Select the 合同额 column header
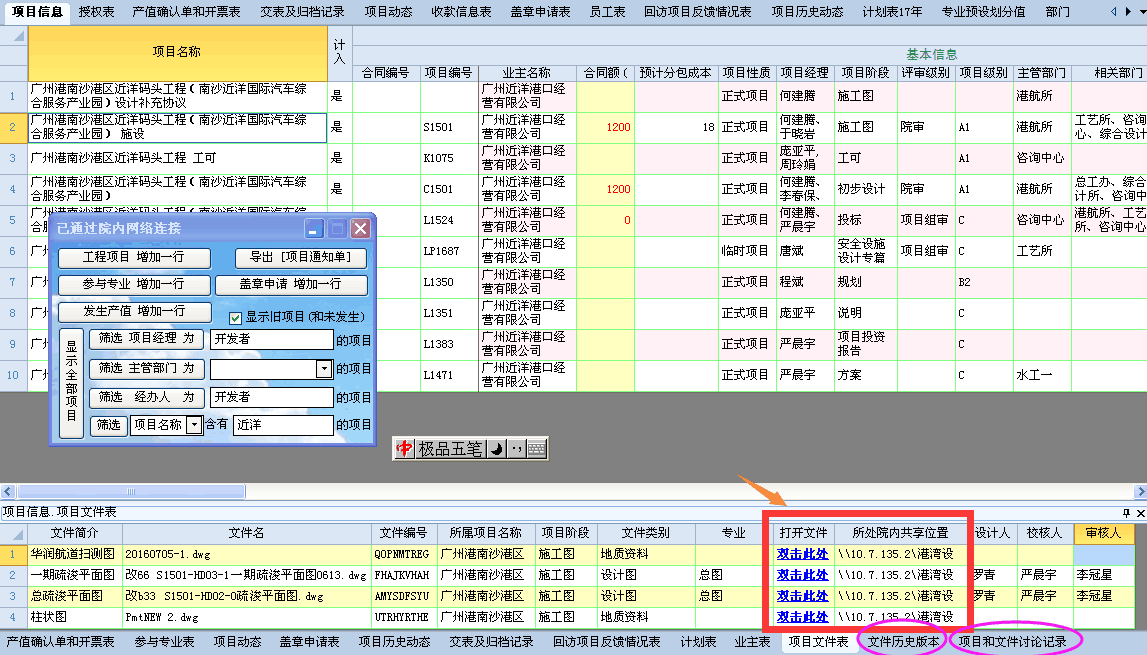The width and height of the screenshot is (1147, 655). pos(606,73)
